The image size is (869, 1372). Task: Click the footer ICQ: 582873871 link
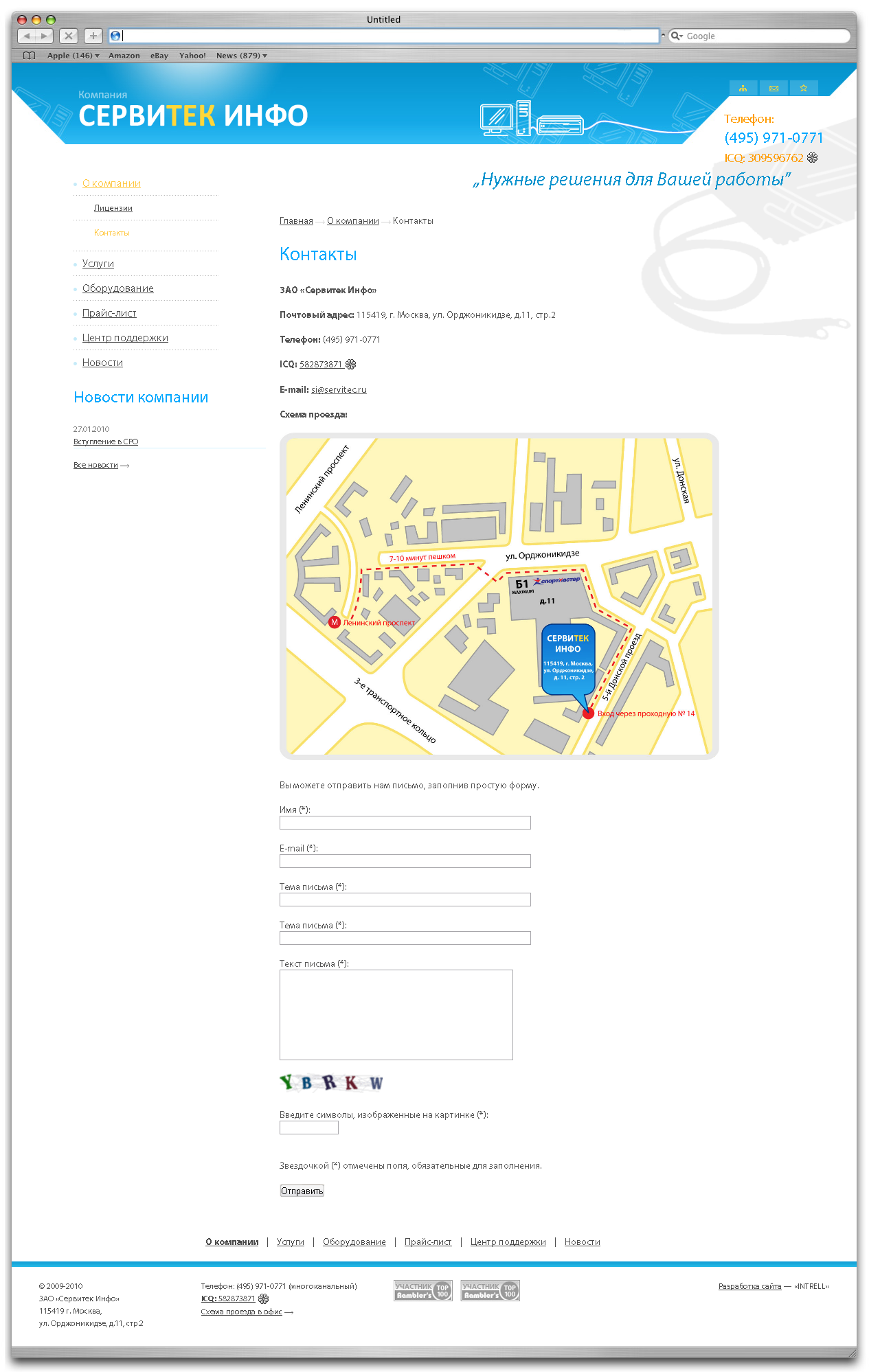[x=229, y=1299]
